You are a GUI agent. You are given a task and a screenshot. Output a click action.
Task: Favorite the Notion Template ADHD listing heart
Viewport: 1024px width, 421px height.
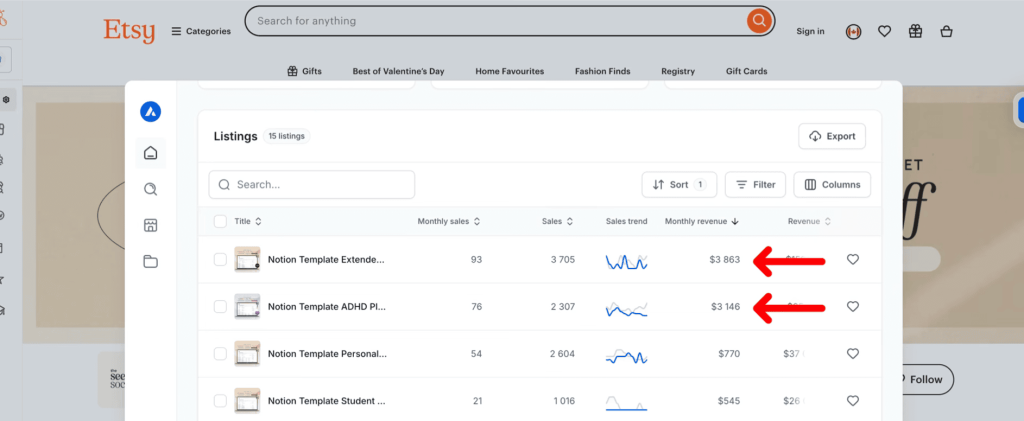(x=852, y=307)
